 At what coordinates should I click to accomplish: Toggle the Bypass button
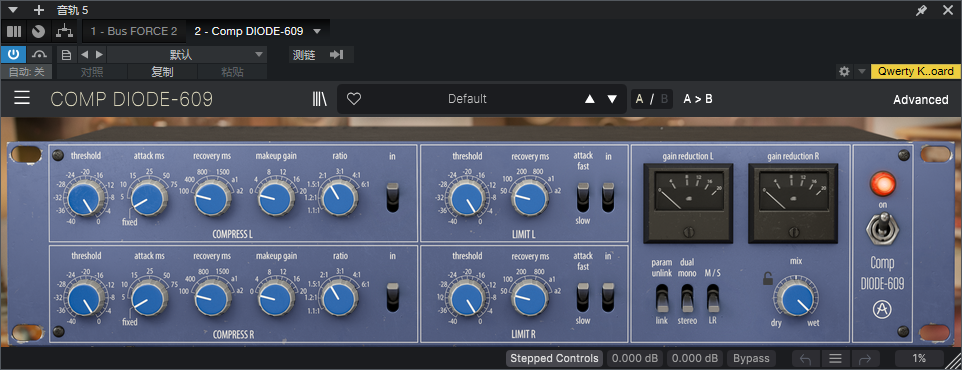(751, 358)
